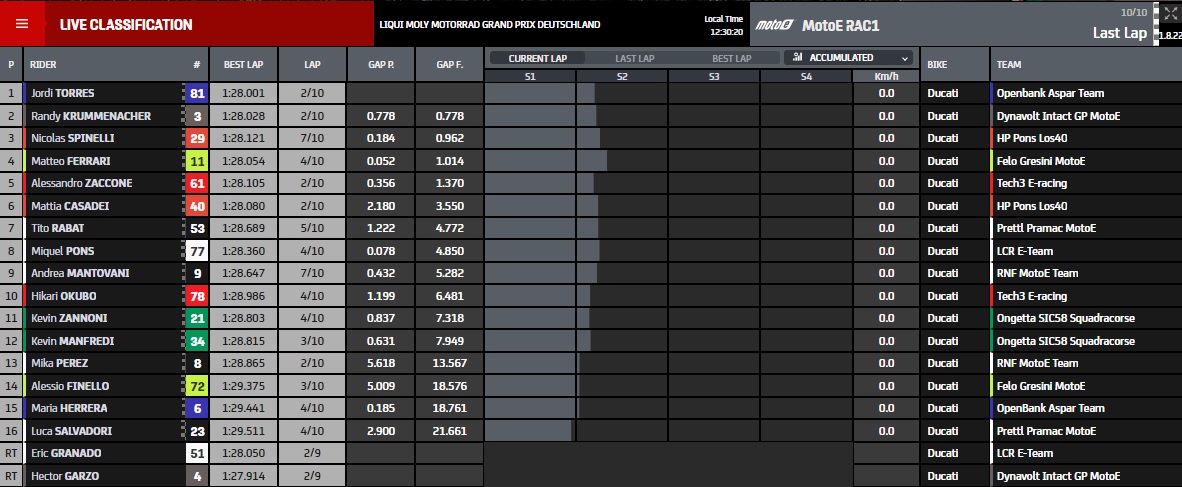Click the BEST LAP column header
The image size is (1182, 487).
[x=243, y=65]
